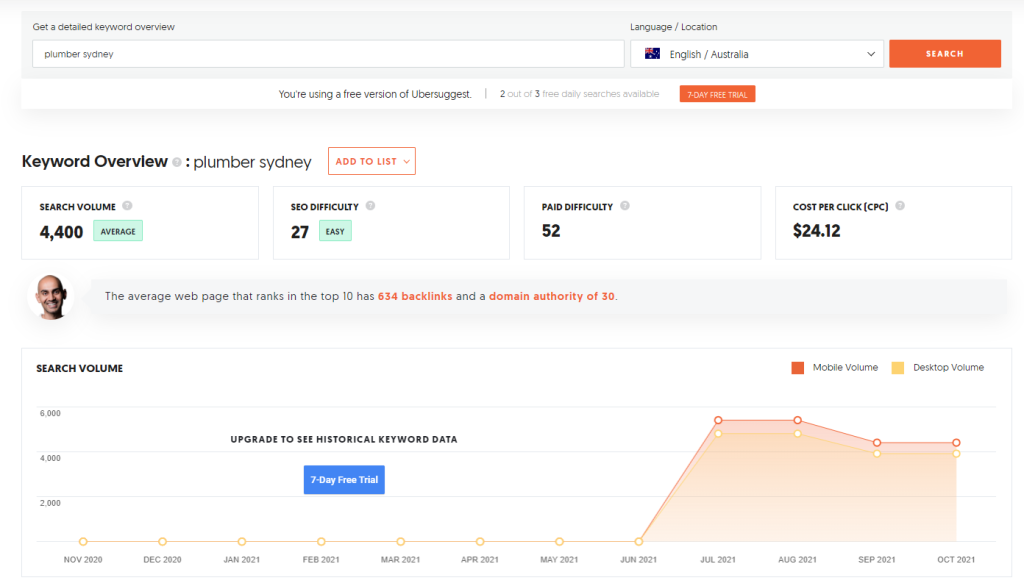Click the blue 7-Day Free Trial button
1024x586 pixels.
(344, 480)
